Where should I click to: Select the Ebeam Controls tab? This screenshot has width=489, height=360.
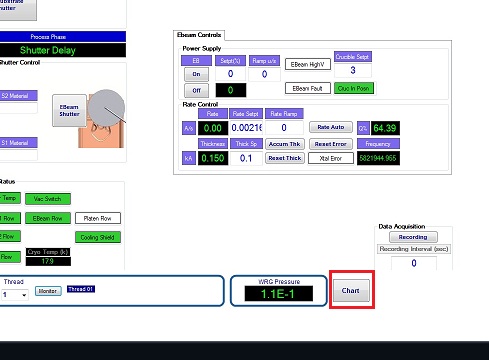(199, 35)
